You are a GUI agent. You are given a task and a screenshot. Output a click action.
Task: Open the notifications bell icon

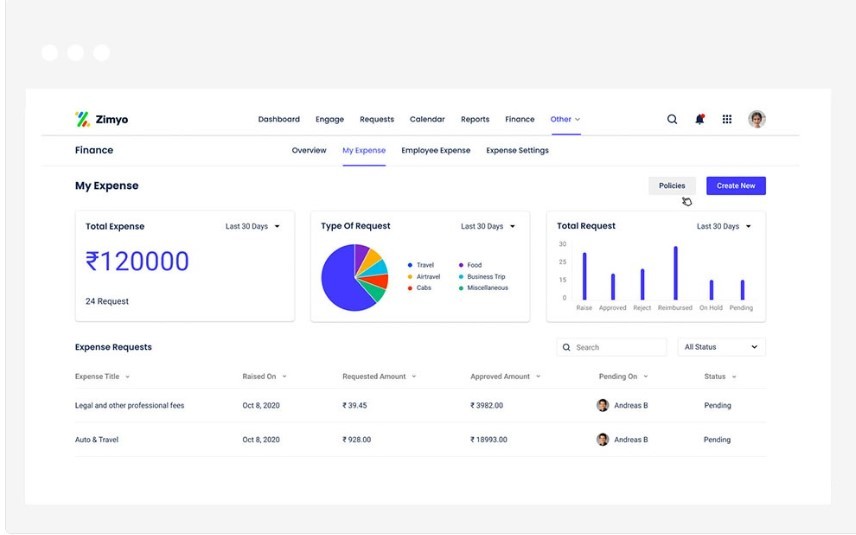pyautogui.click(x=699, y=119)
